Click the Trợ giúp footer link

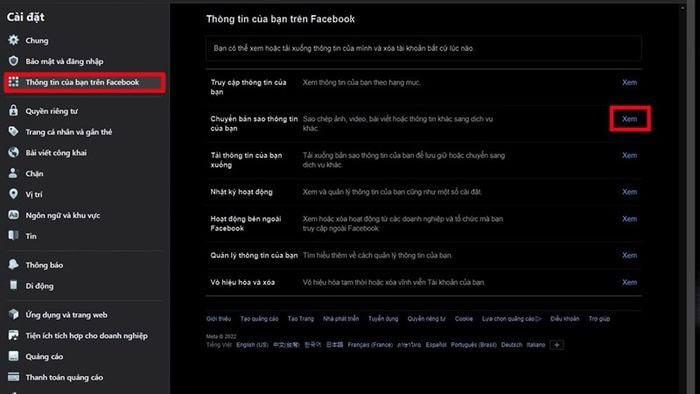pos(599,319)
